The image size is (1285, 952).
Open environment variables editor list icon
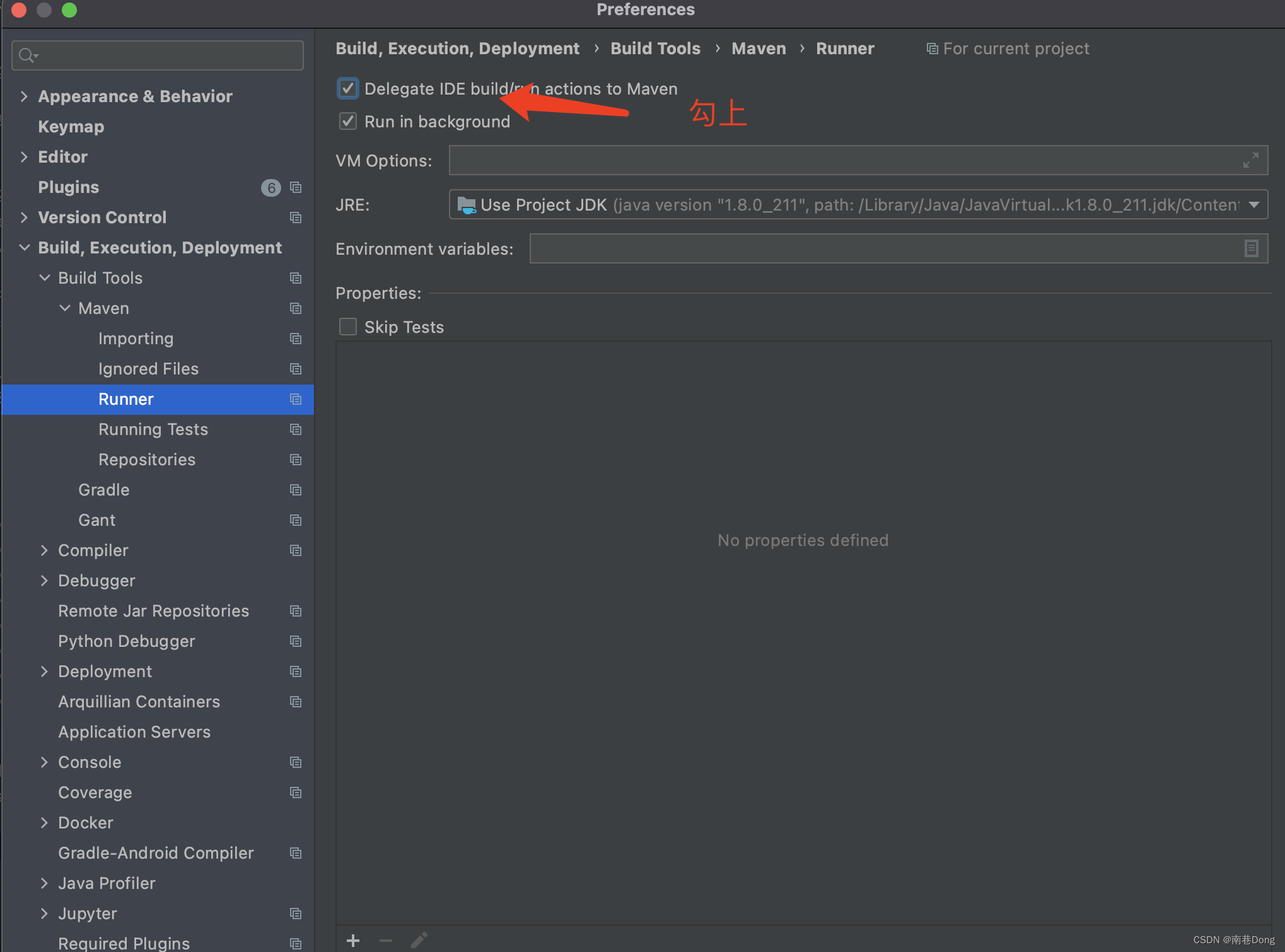tap(1252, 248)
